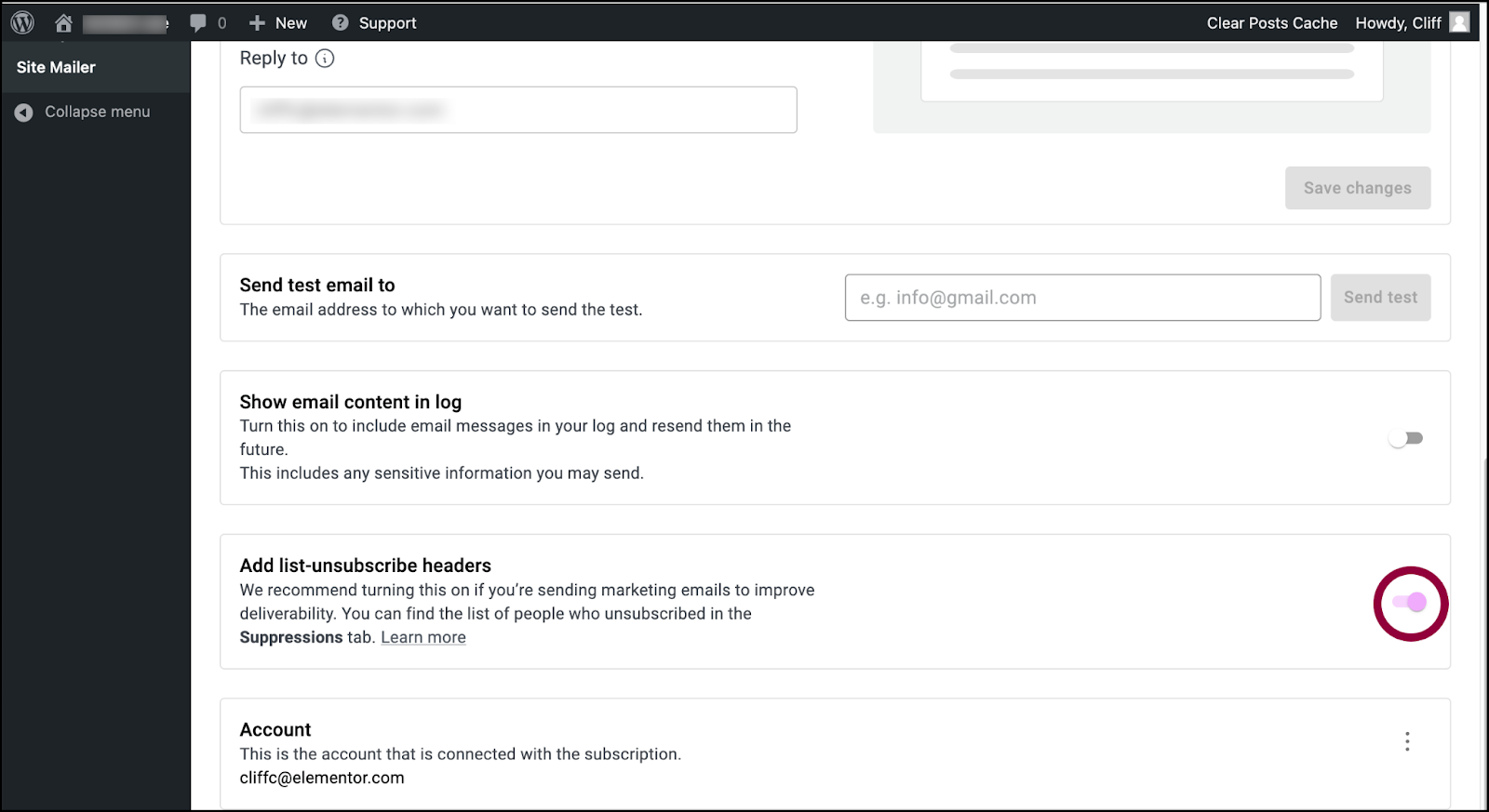Open Account three-dot options menu
1489x812 pixels.
coord(1407,741)
